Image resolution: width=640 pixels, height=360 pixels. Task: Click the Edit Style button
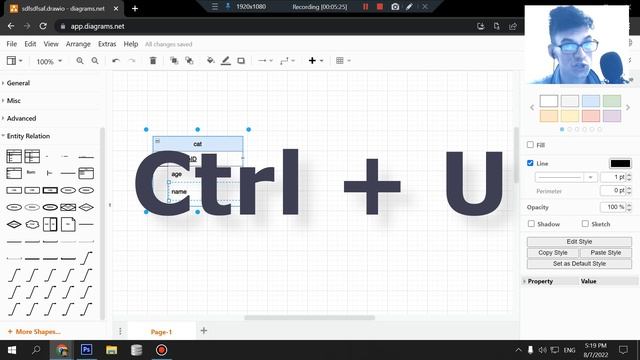pyautogui.click(x=579, y=242)
